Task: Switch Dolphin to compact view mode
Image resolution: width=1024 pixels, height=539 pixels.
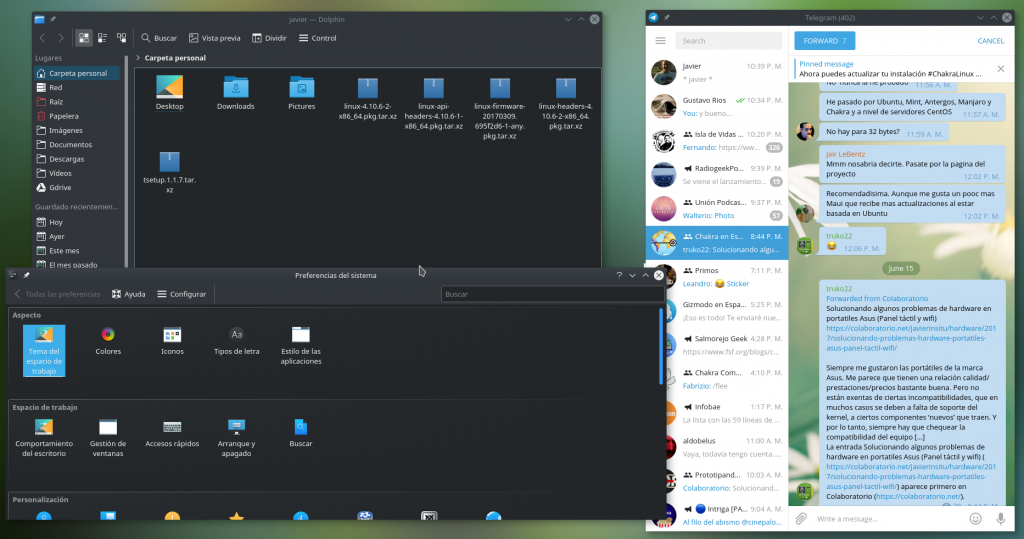Action: 103,38
